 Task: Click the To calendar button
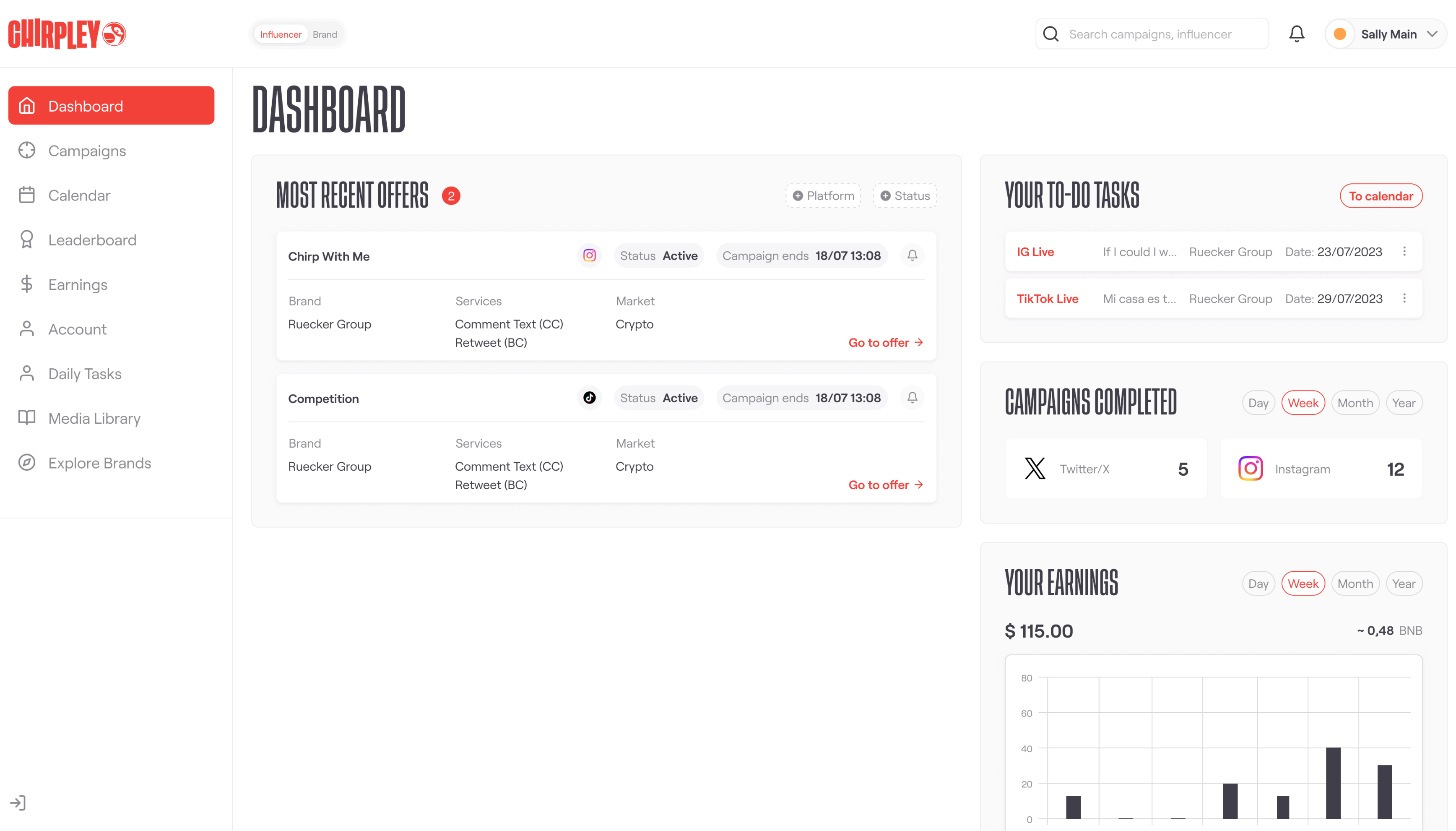click(1381, 196)
